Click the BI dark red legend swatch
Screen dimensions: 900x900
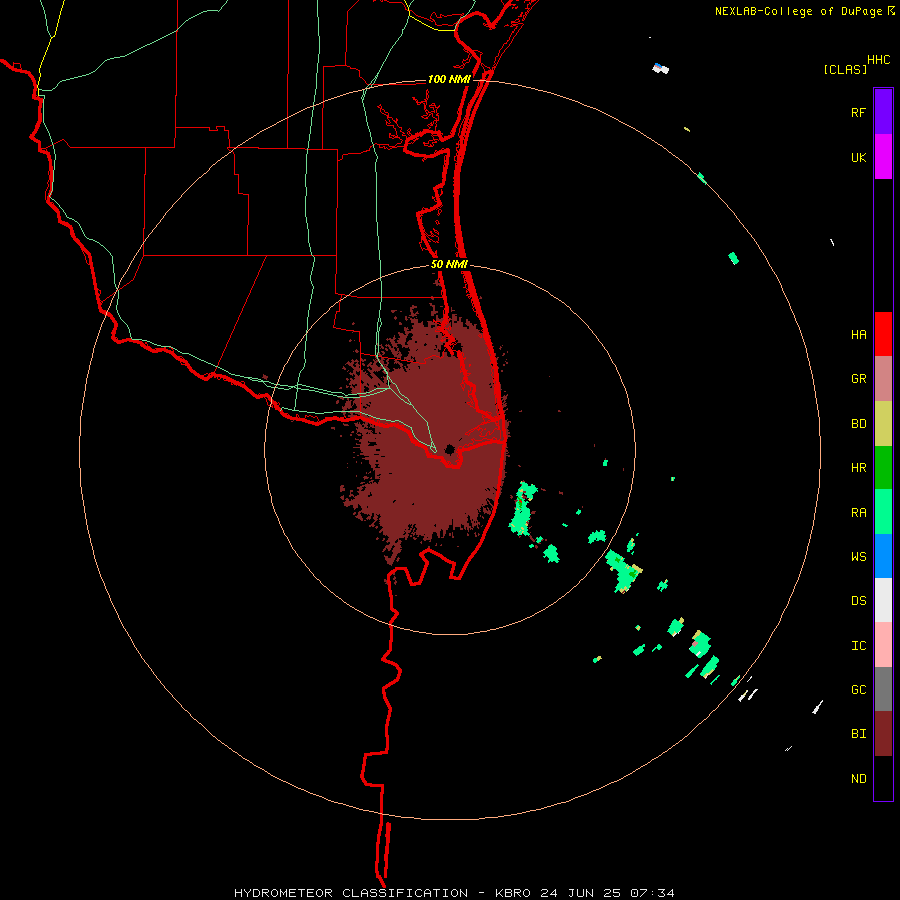tap(883, 734)
